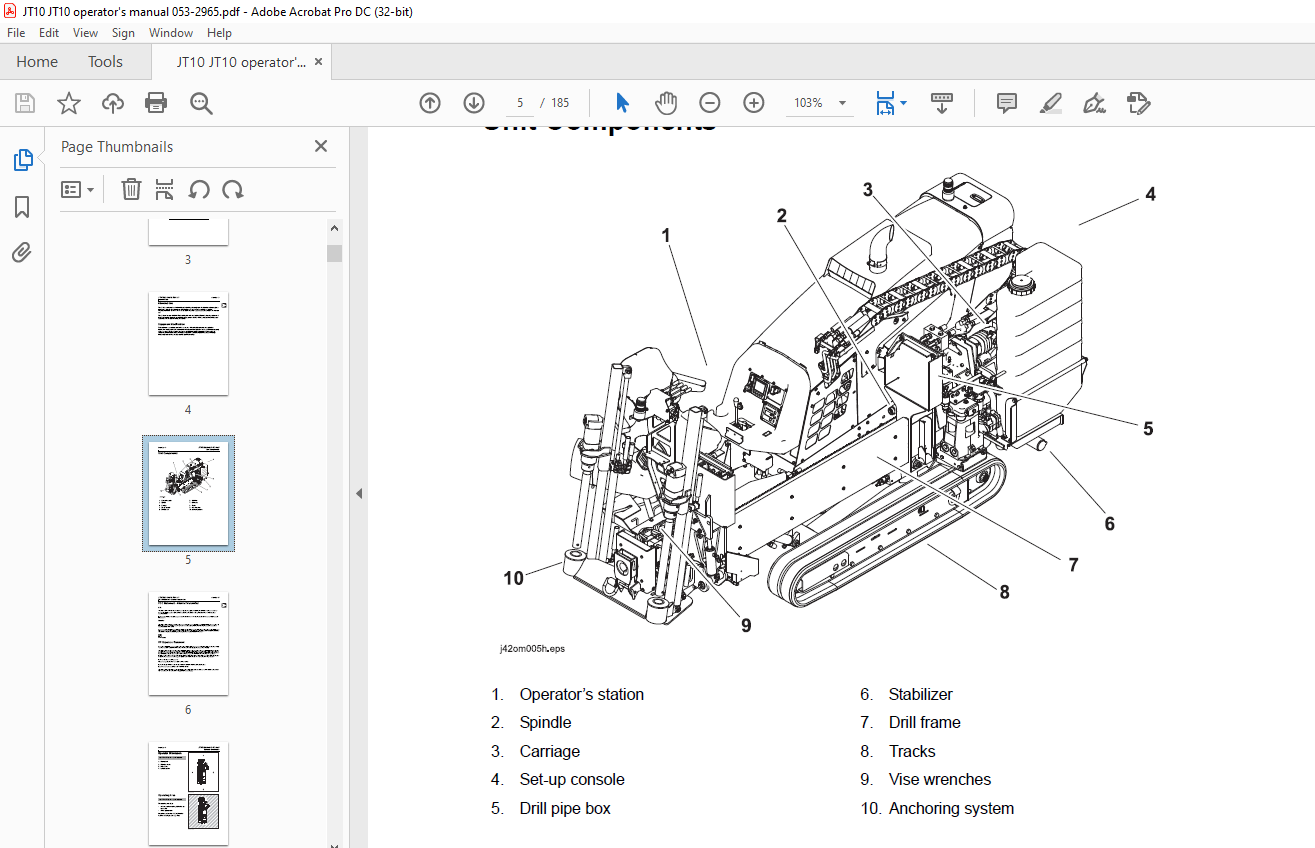Open the Window menu
The height and width of the screenshot is (848, 1315).
point(171,33)
